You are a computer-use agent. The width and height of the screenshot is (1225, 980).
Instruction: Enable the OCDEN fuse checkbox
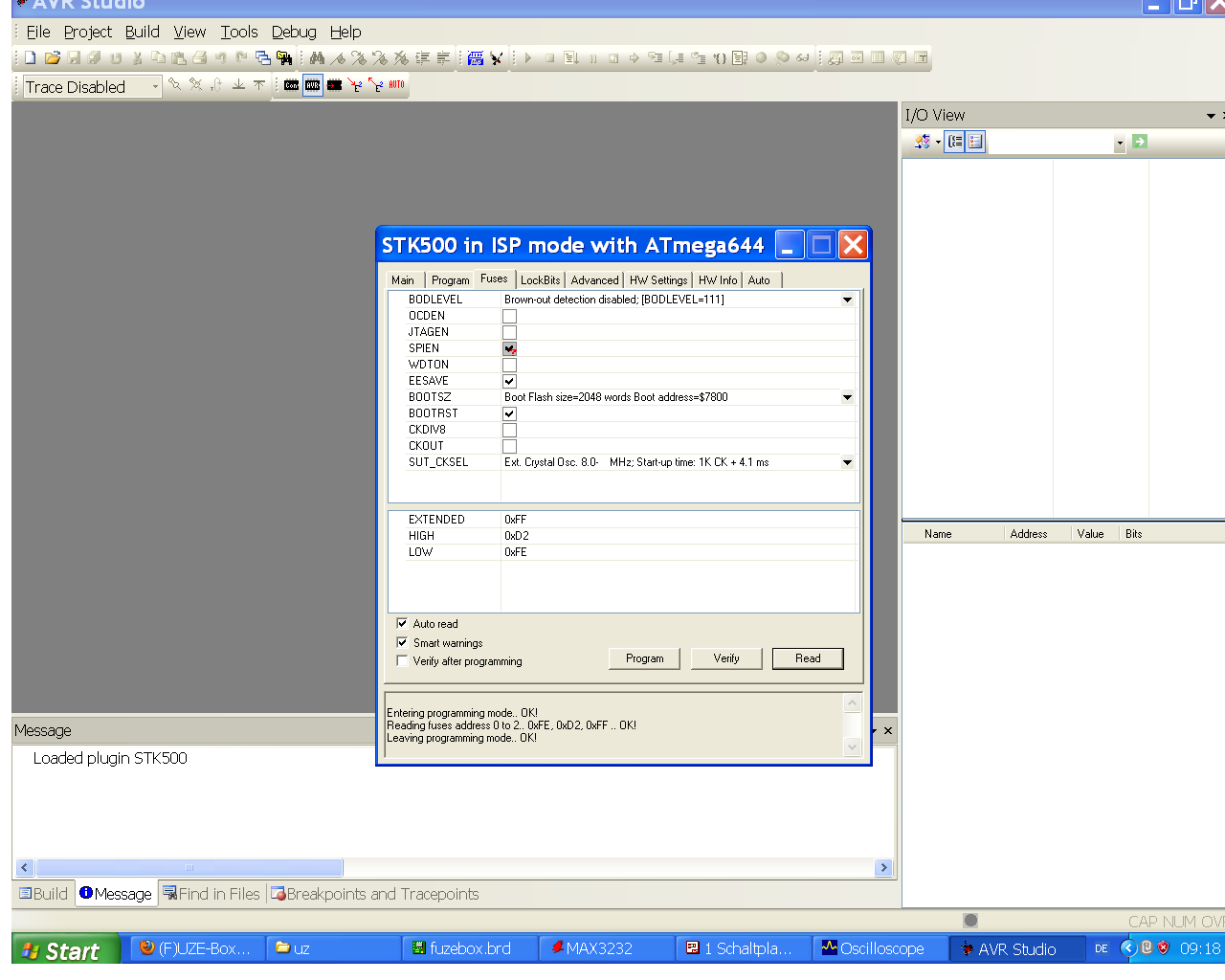509,316
